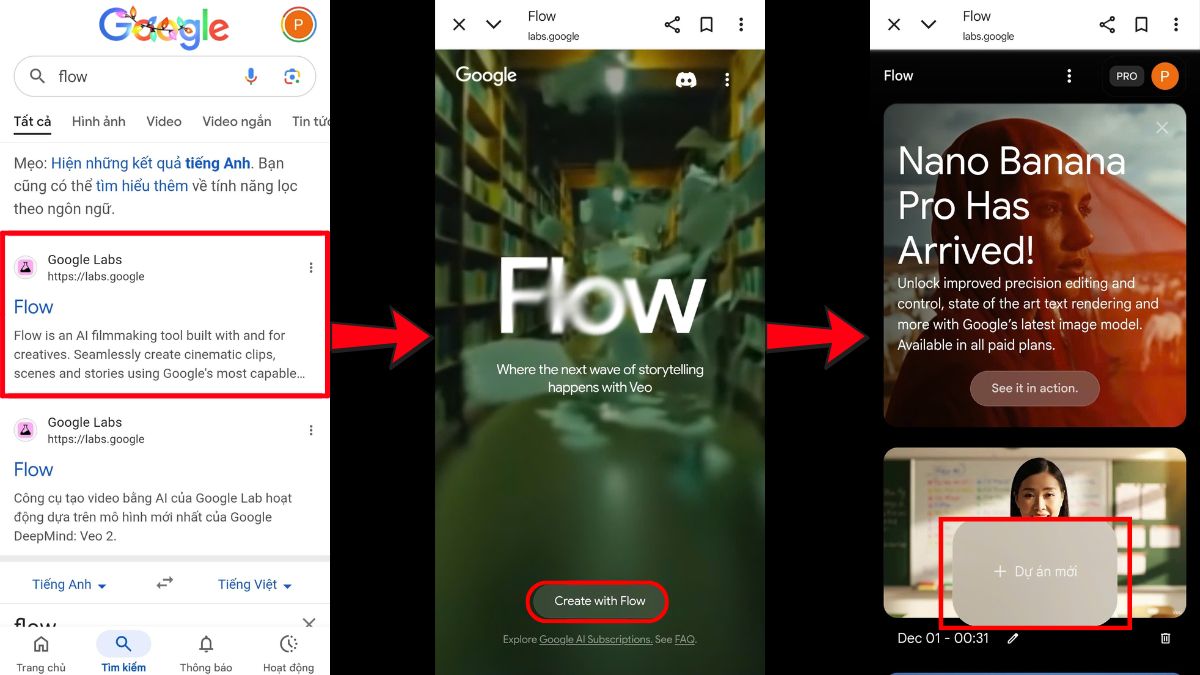This screenshot has height=675, width=1200.
Task: Tap the Create with Flow button
Action: click(597, 601)
